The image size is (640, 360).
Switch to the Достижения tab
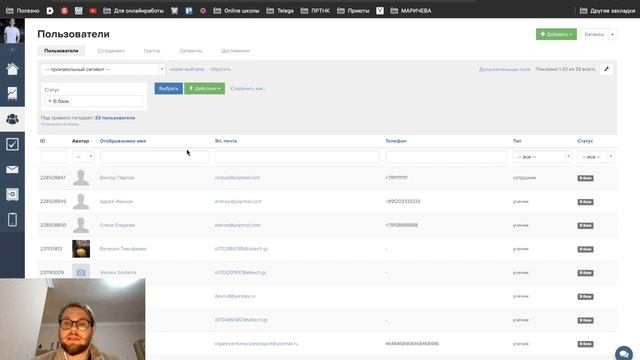click(x=236, y=51)
